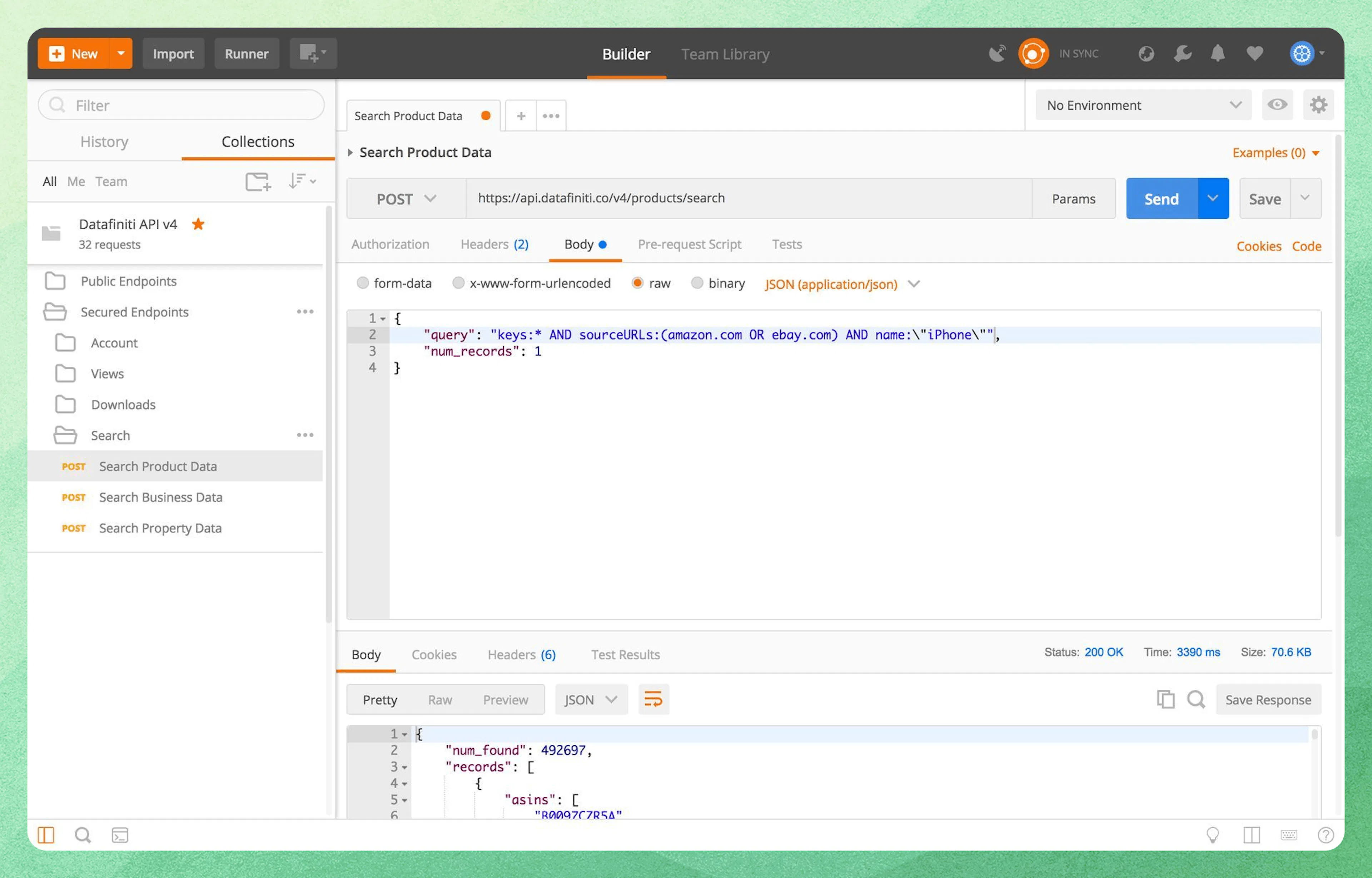The width and height of the screenshot is (1372, 878).
Task: Send the Search Product Data request
Action: tap(1161, 198)
